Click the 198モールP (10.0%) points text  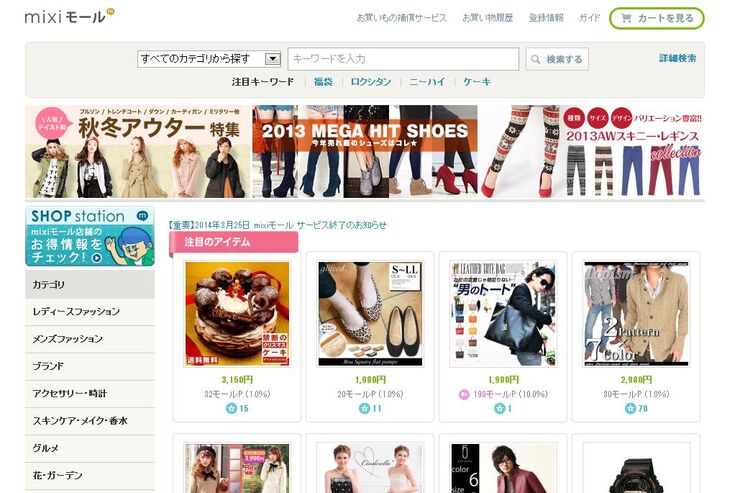pyautogui.click(x=510, y=394)
